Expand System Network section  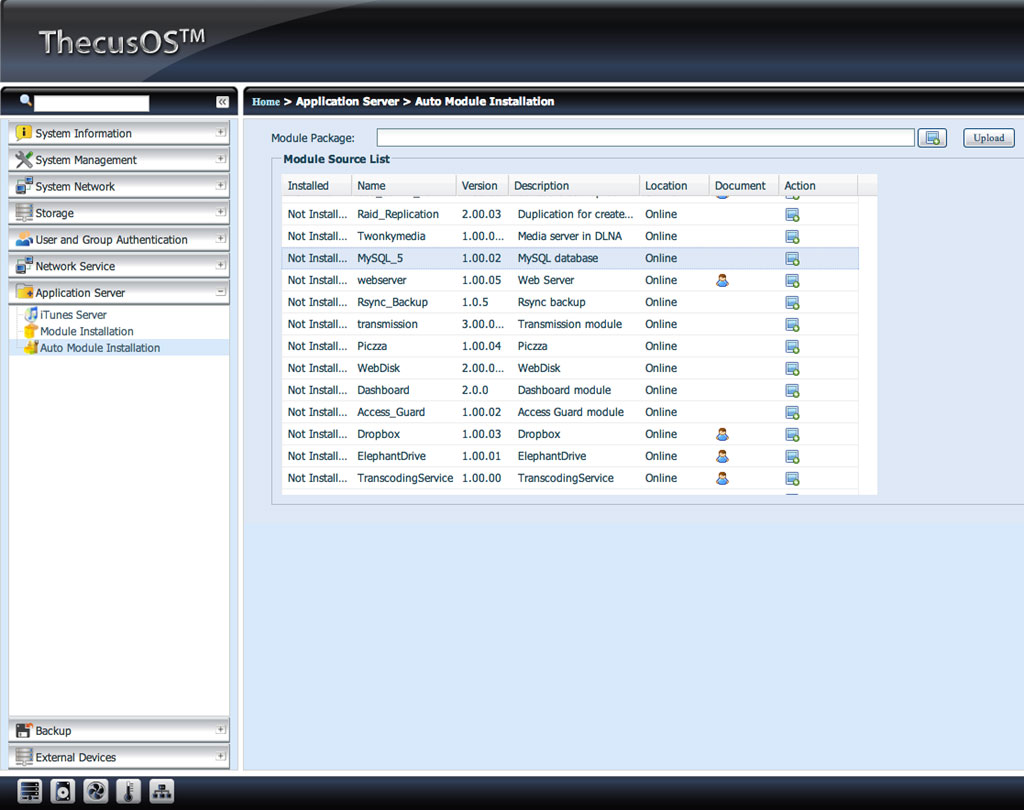[221, 186]
